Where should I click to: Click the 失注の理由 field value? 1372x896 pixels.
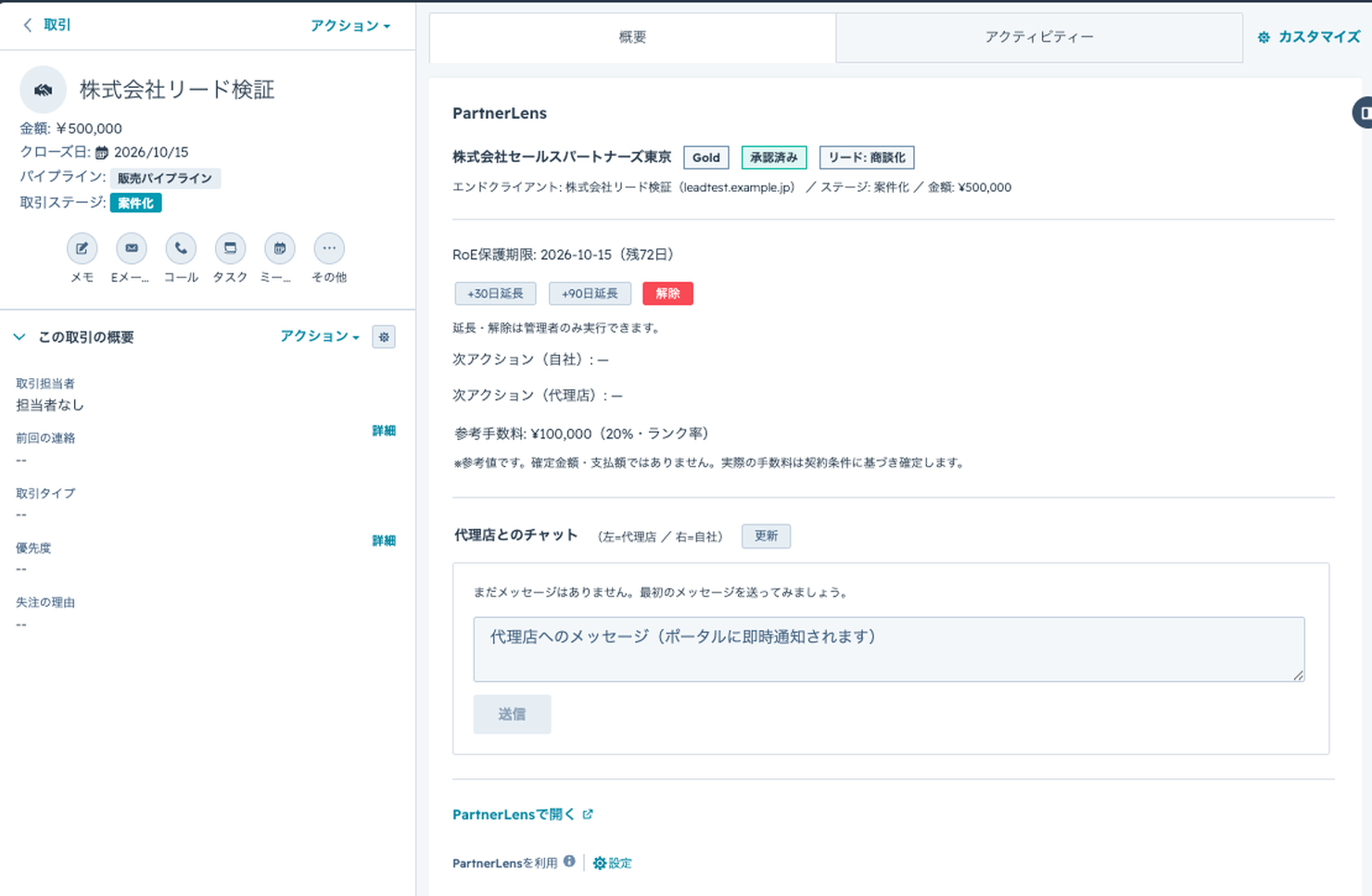click(x=21, y=625)
